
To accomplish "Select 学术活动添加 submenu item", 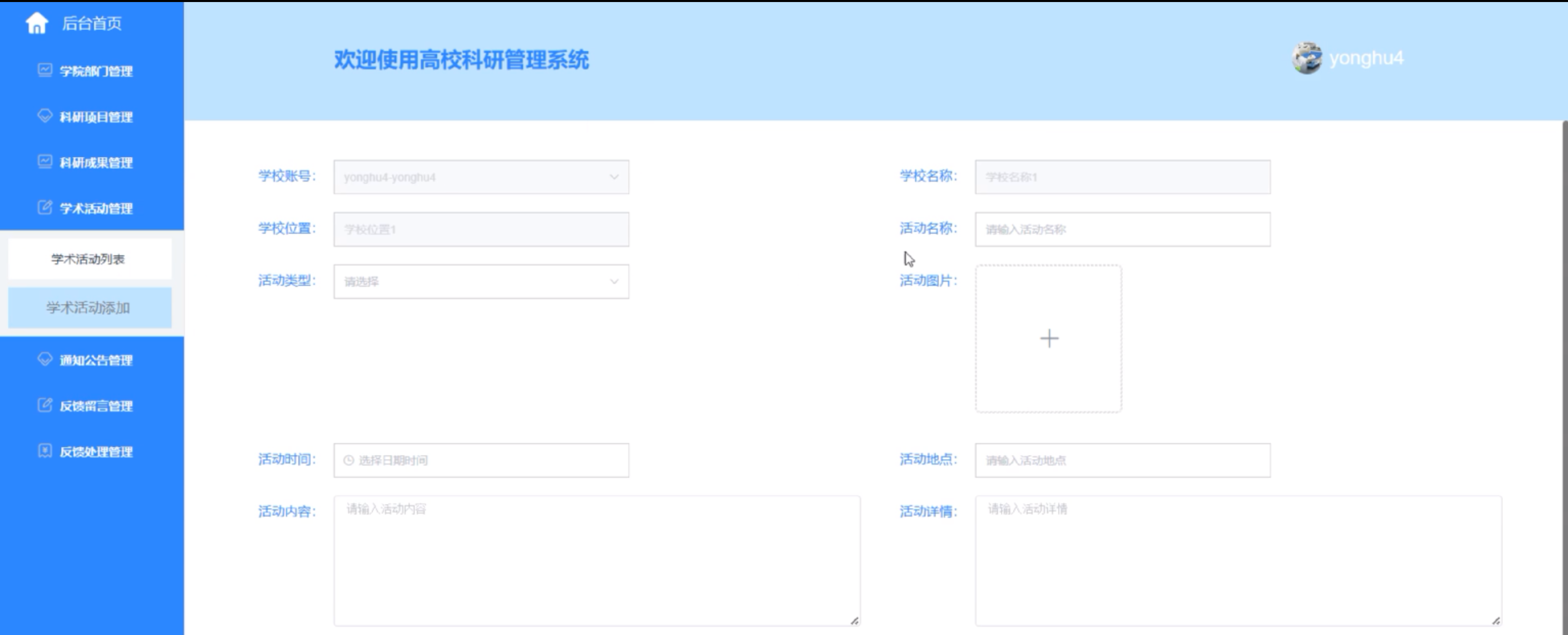I will click(89, 308).
